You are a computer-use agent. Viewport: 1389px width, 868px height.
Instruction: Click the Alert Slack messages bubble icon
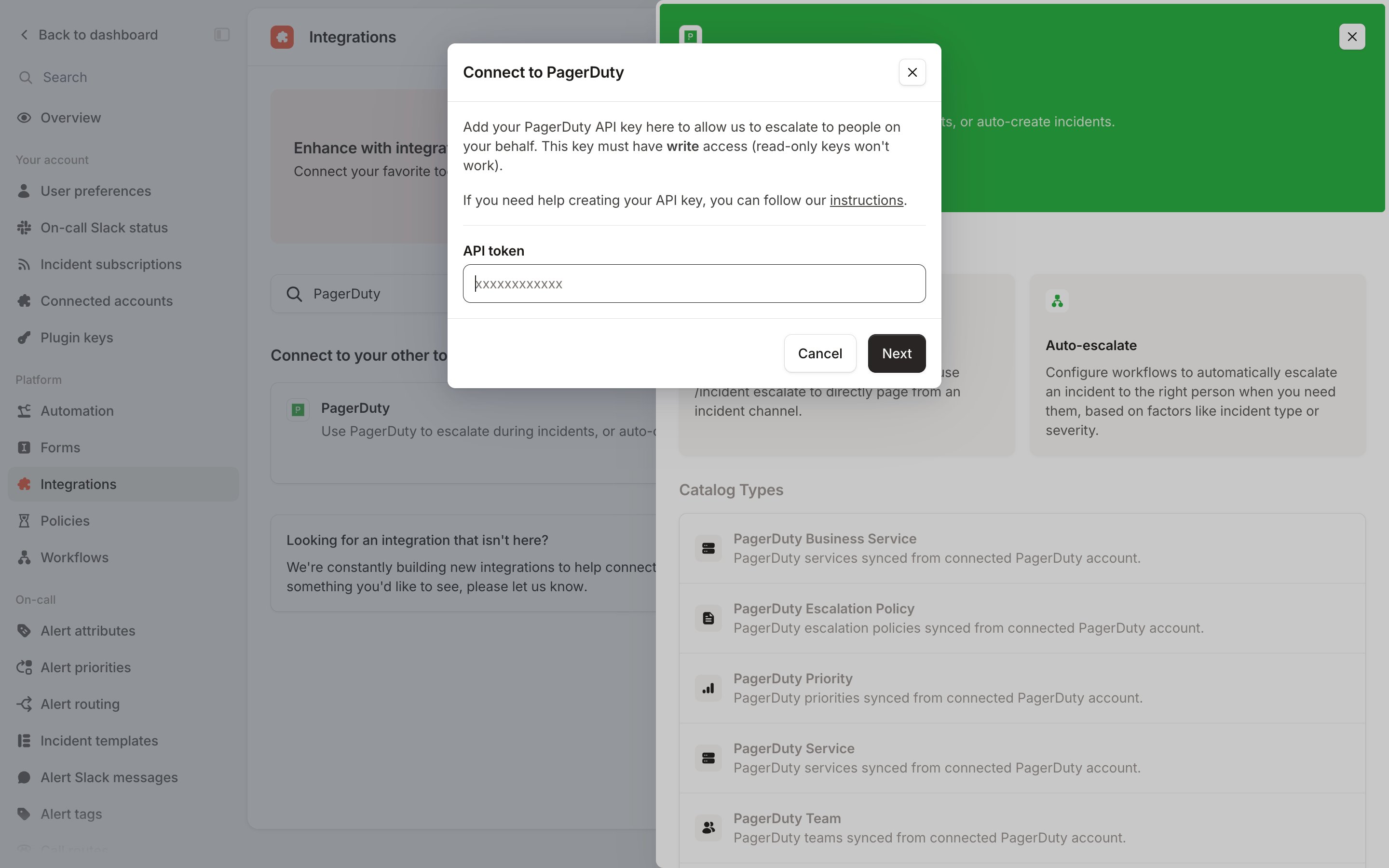coord(24,778)
